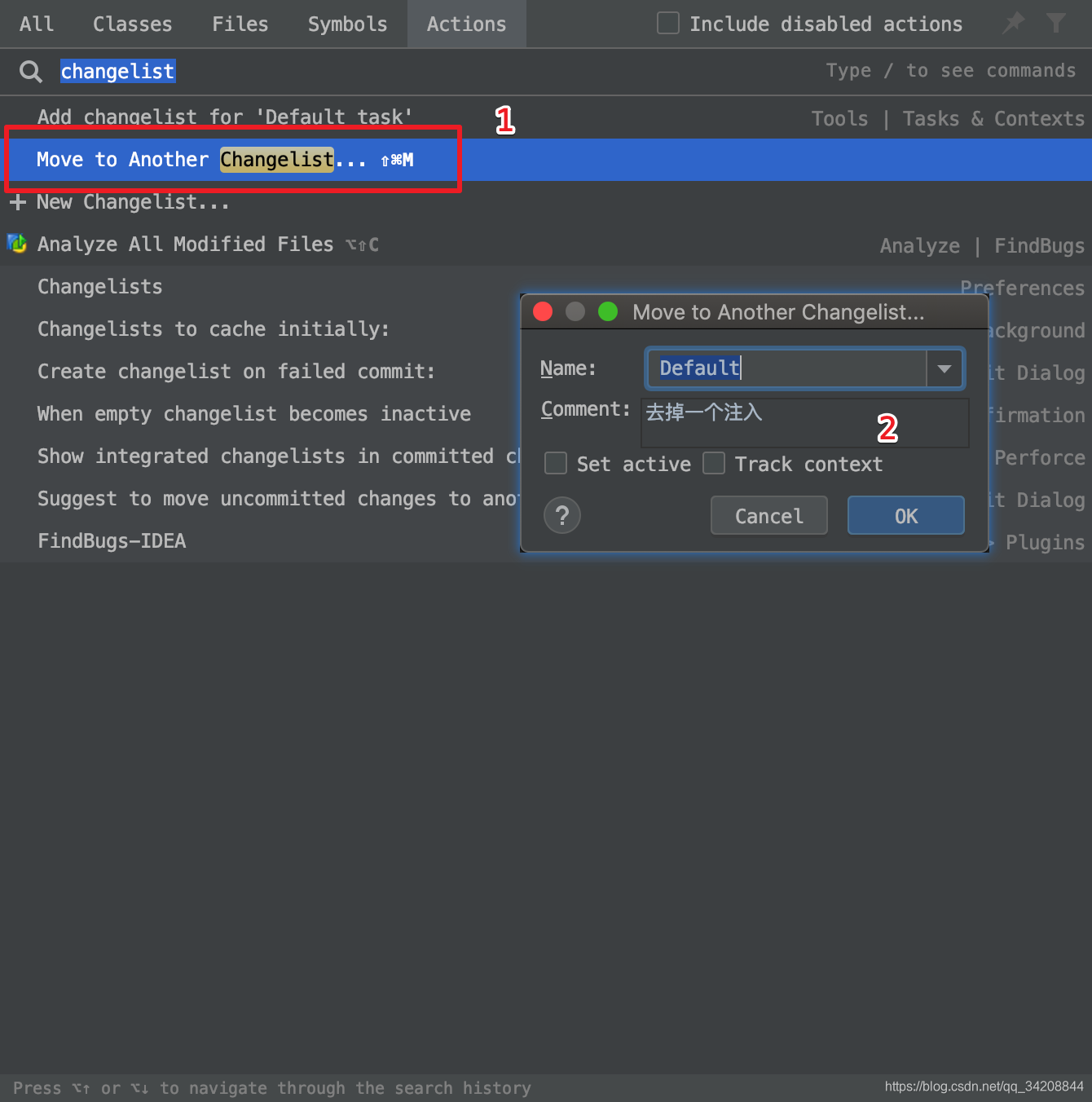The height and width of the screenshot is (1102, 1092).
Task: Enable Include disabled actions
Action: tap(667, 23)
